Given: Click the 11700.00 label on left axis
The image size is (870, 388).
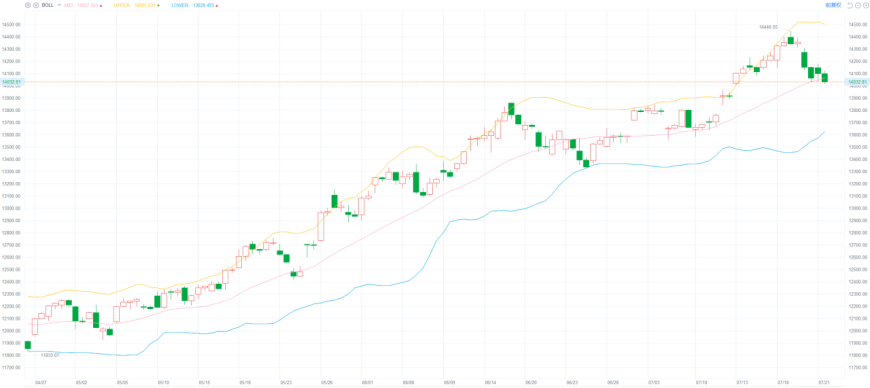Looking at the screenshot, I should 12,367.
